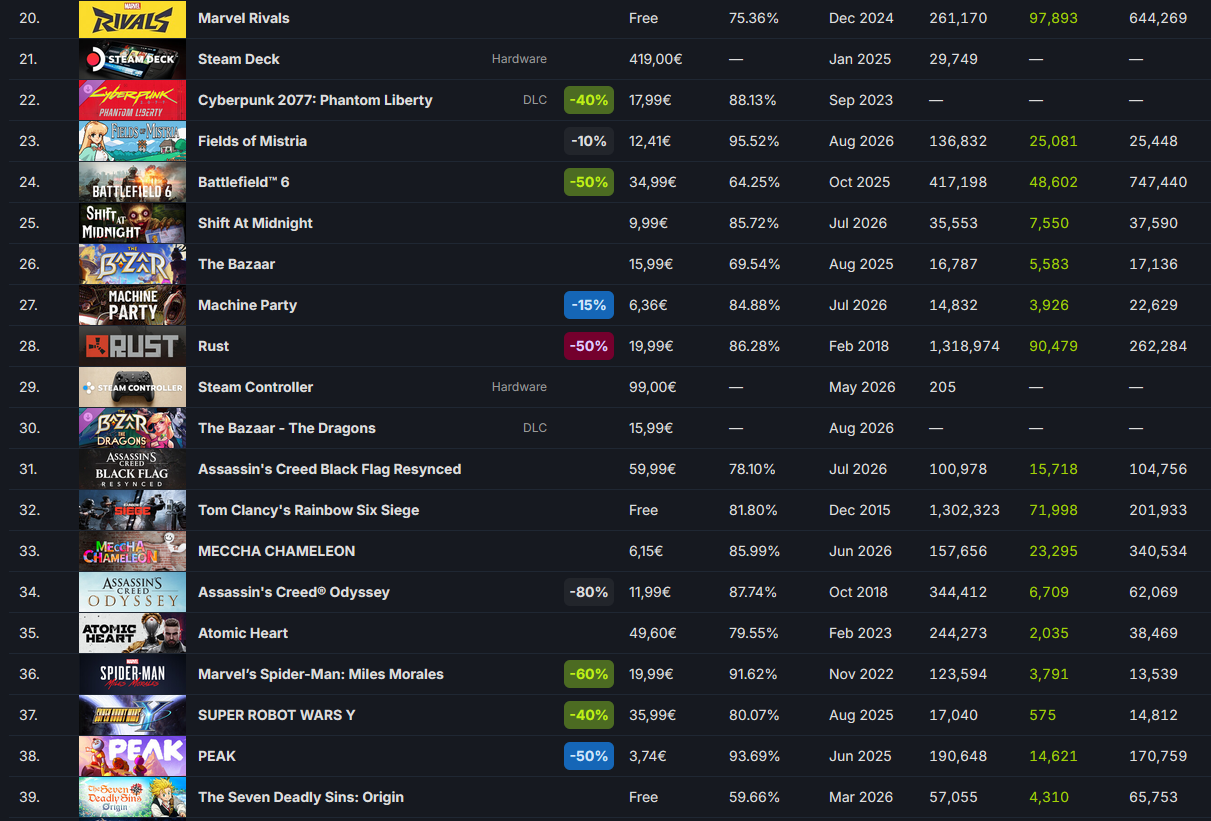
Task: Click the -50% discount badge next to Rust
Action: pos(589,346)
